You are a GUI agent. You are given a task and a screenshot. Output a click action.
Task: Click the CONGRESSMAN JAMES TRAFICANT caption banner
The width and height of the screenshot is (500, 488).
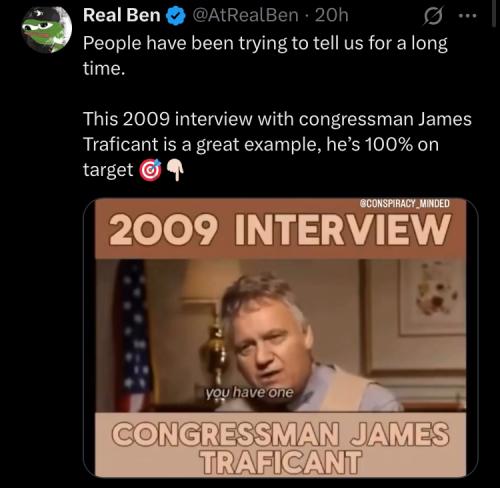pos(281,445)
